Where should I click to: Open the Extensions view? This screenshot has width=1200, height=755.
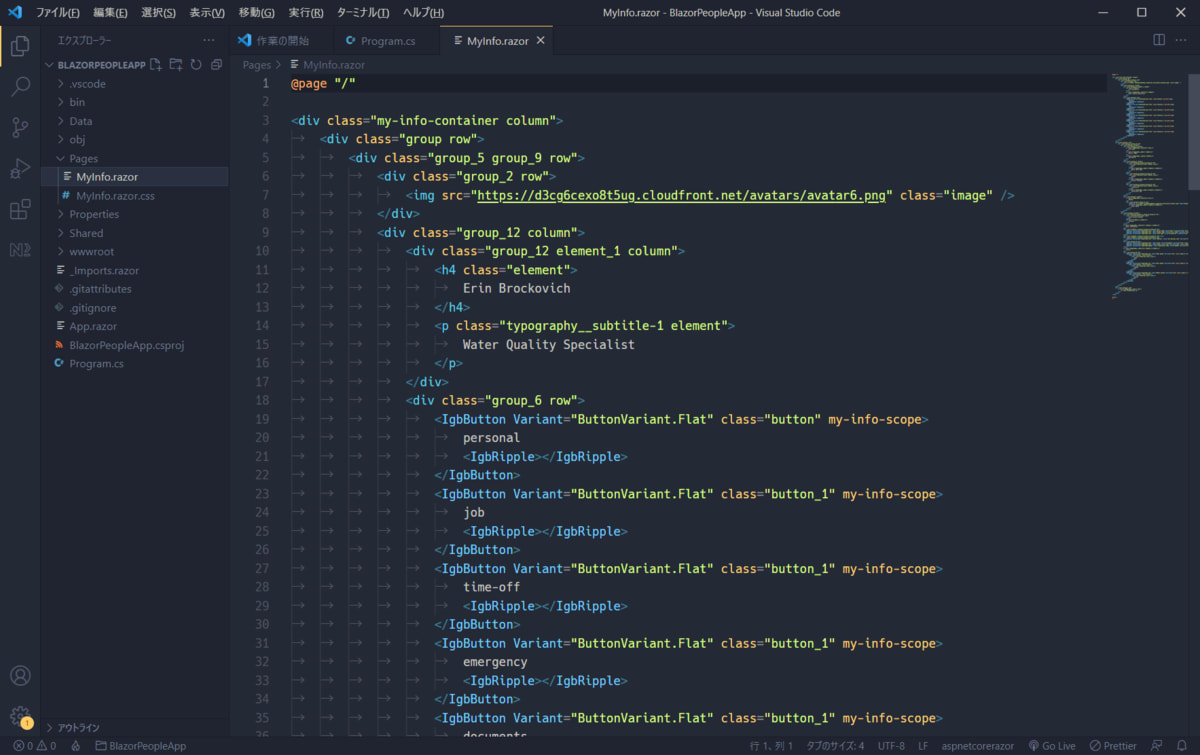click(x=20, y=209)
